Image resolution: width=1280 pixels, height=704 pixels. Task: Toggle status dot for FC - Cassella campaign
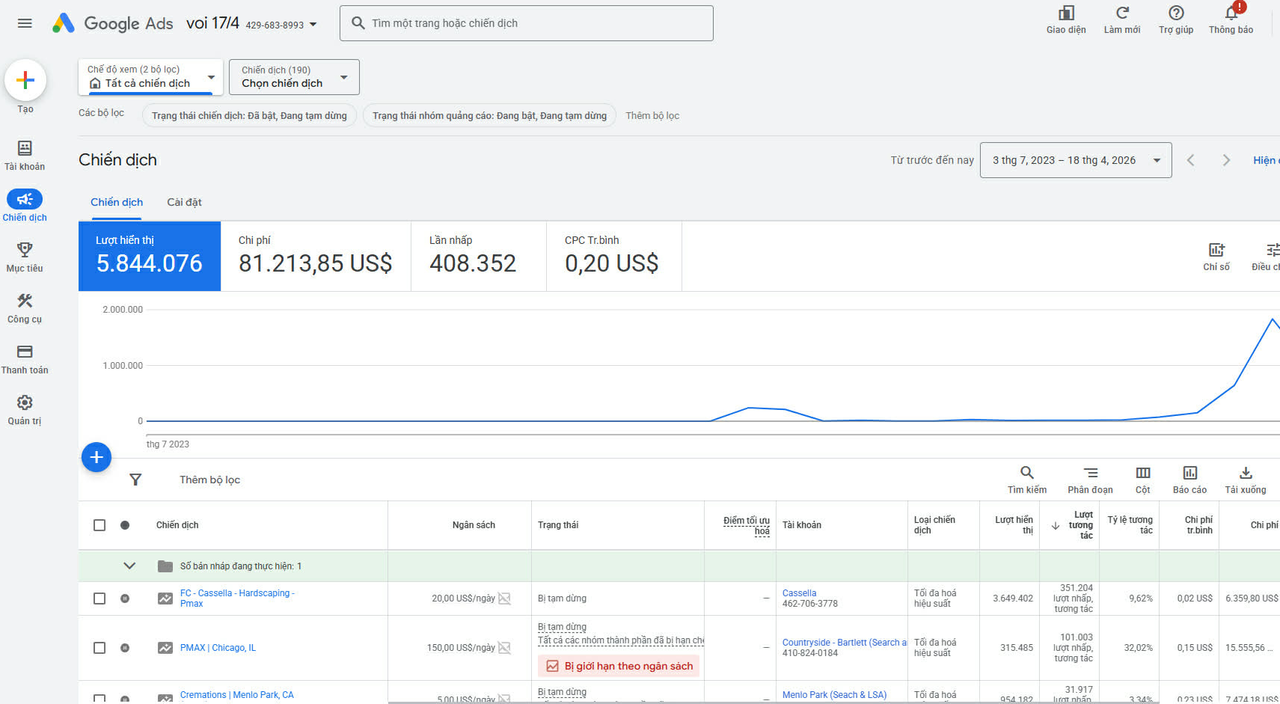coord(125,598)
